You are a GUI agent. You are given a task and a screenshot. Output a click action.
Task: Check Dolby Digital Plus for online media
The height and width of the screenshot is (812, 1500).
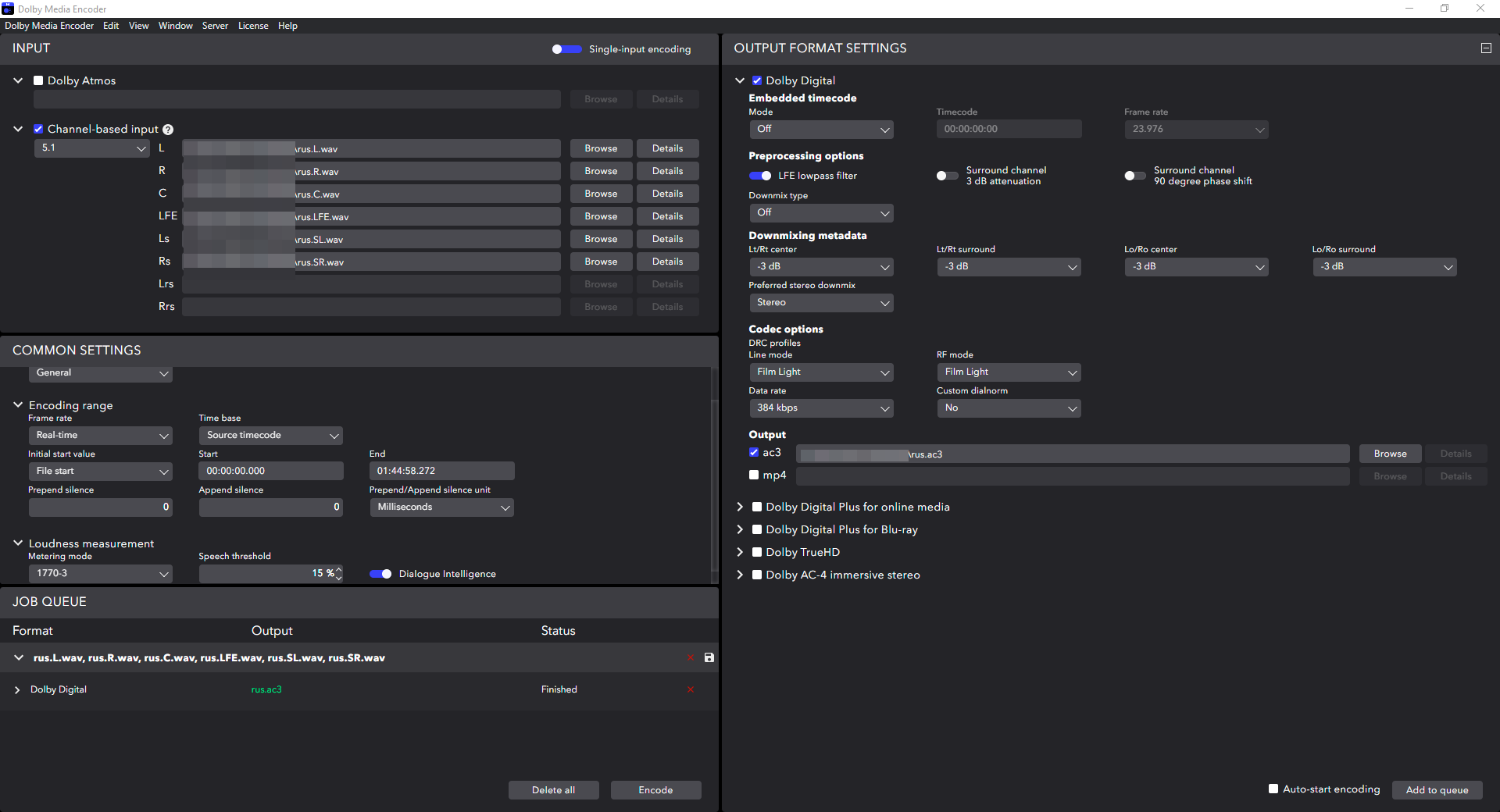coord(757,507)
